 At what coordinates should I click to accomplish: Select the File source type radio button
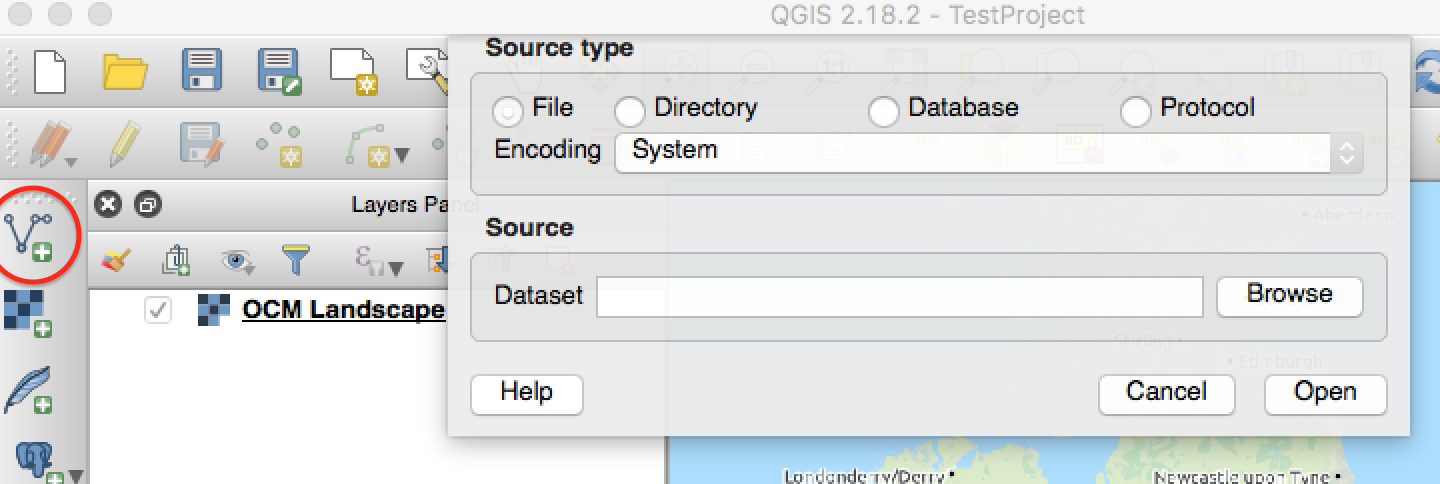click(x=509, y=111)
